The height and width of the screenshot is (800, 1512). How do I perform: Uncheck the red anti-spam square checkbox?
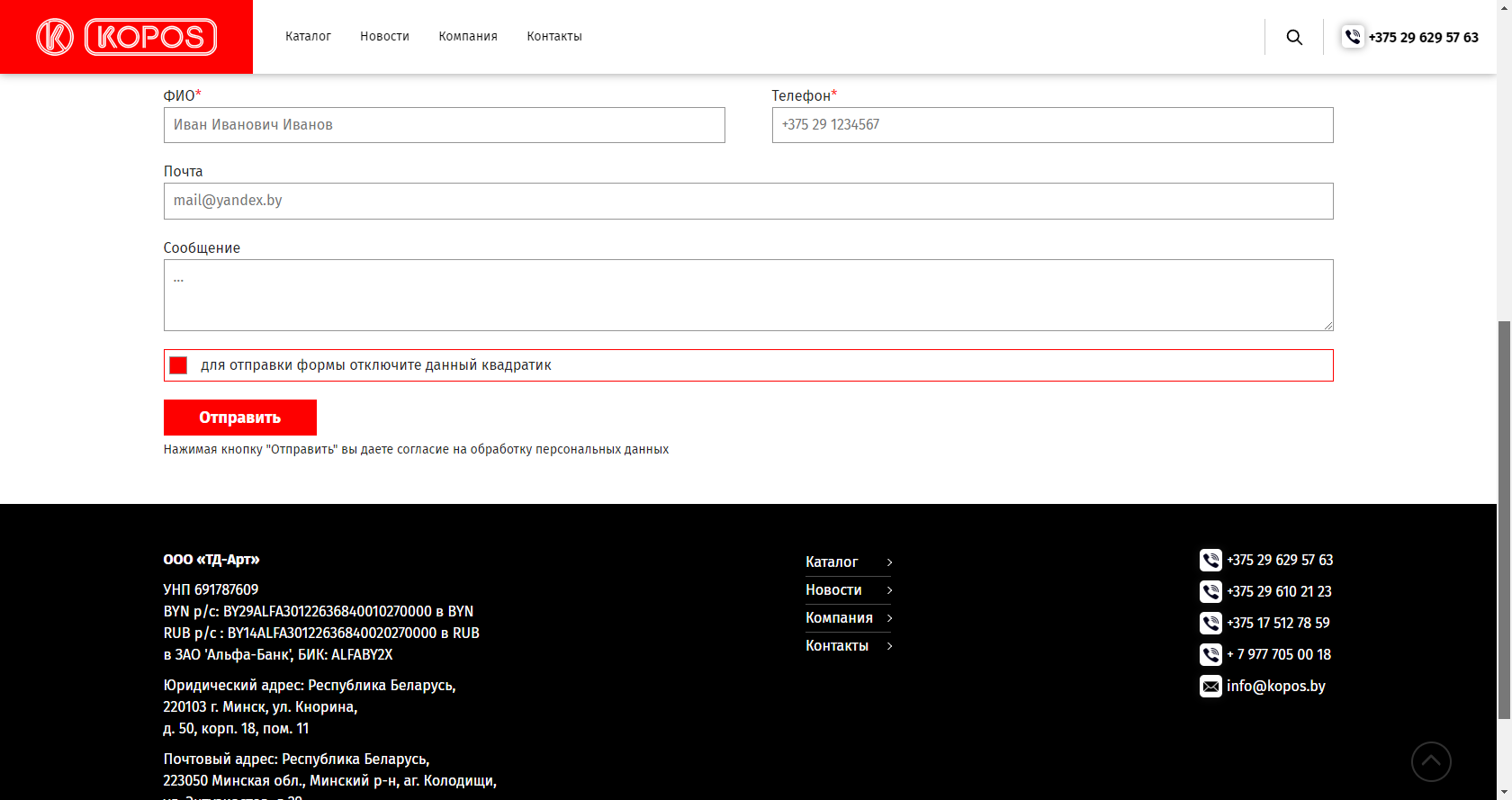point(178,365)
